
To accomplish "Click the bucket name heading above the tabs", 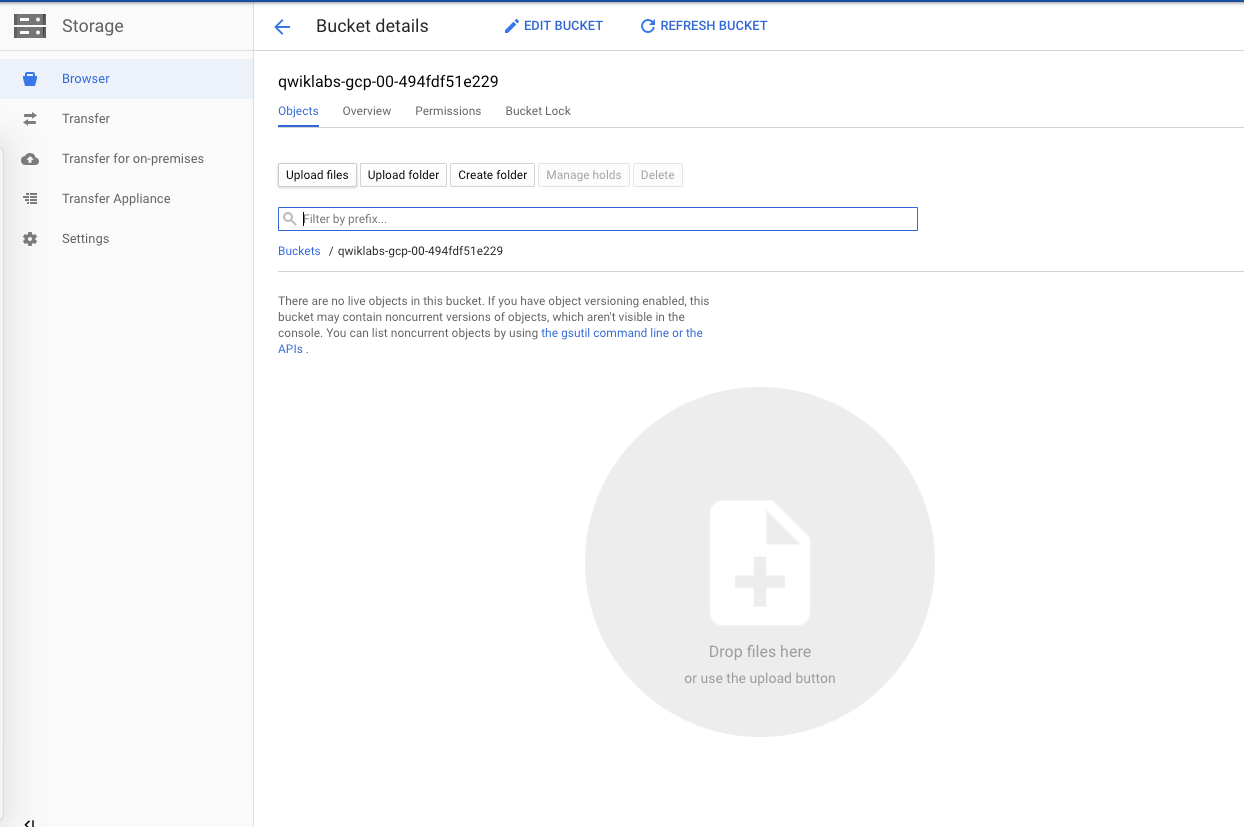I will (388, 81).
